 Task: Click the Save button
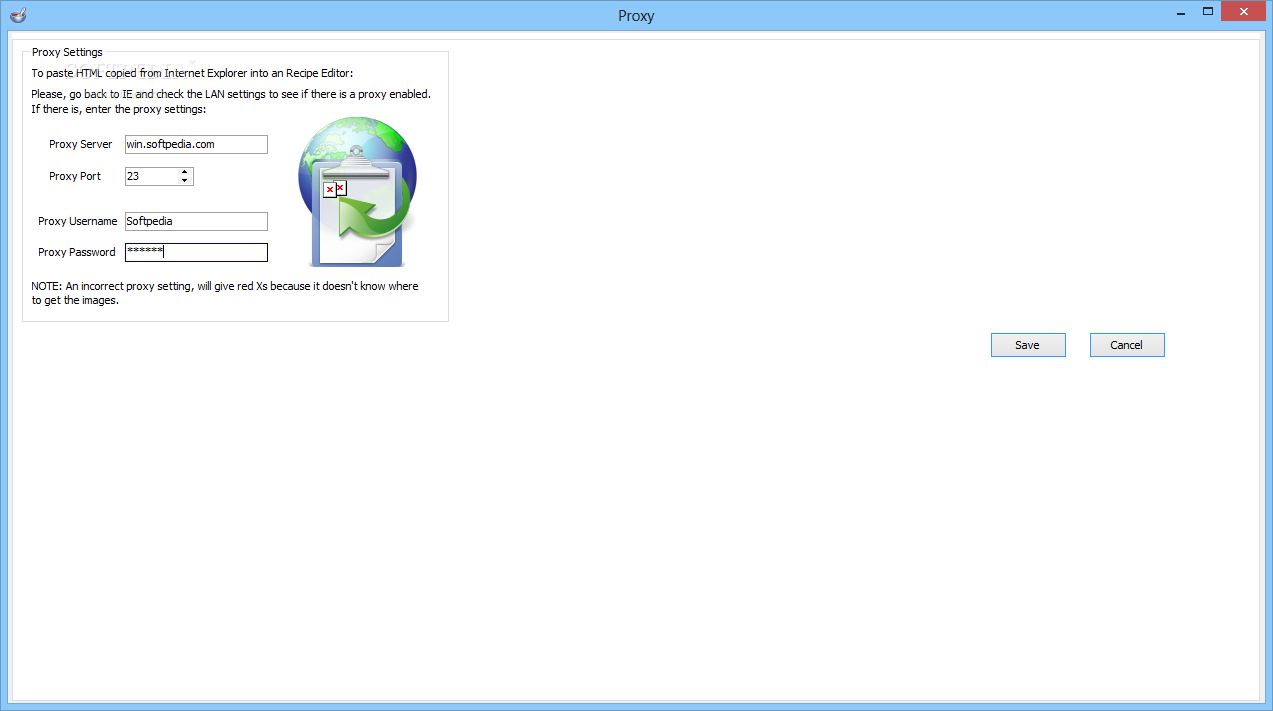coord(1028,345)
